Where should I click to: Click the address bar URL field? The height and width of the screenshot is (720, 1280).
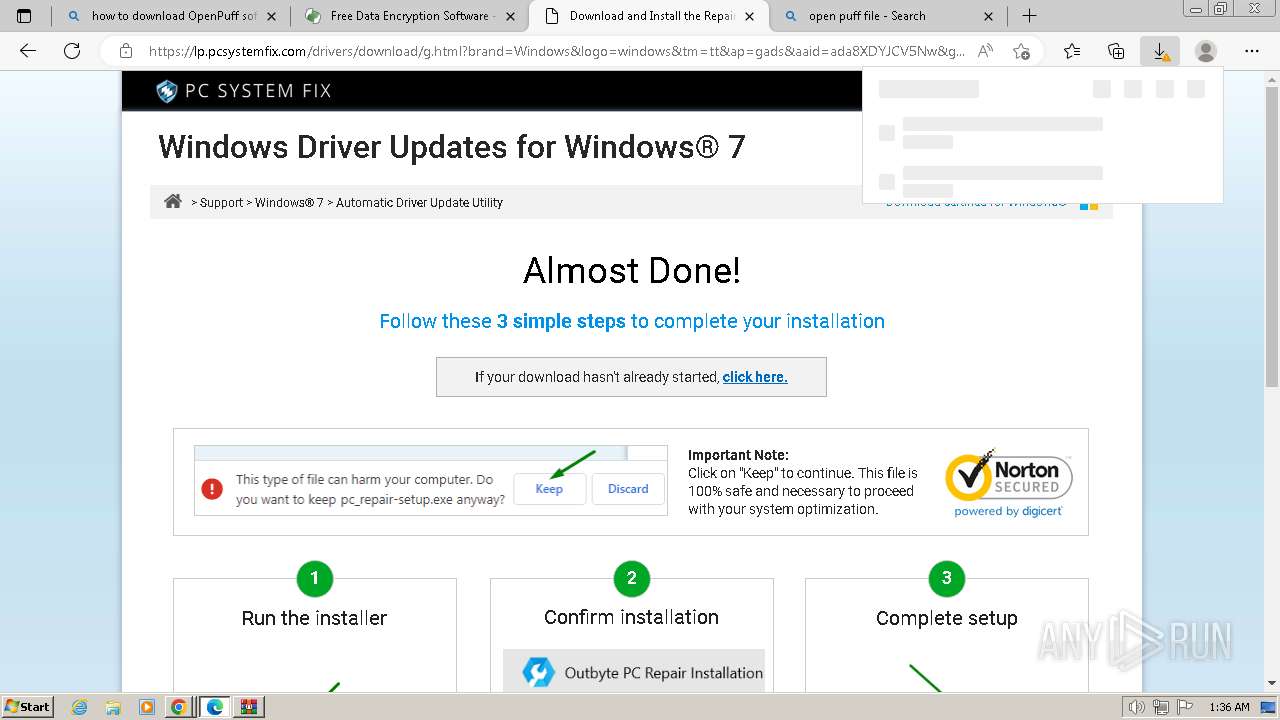556,51
